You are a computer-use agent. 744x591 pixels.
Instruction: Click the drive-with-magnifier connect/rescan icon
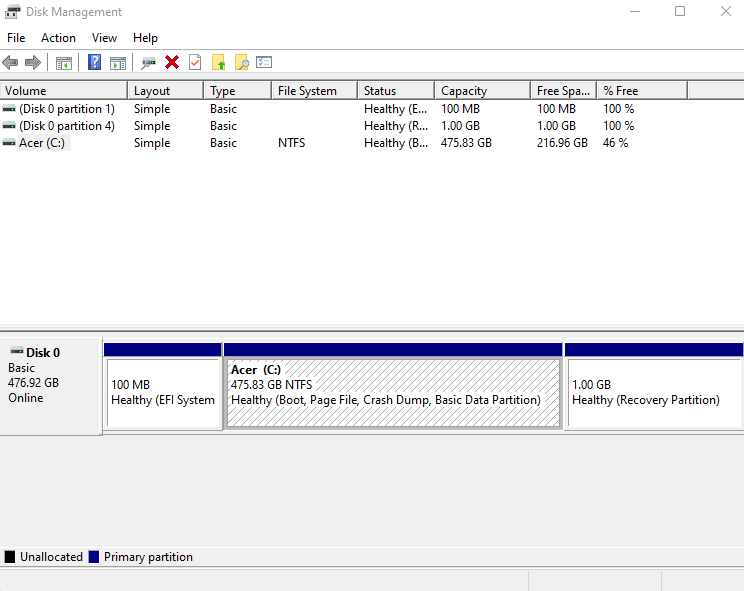pos(148,63)
